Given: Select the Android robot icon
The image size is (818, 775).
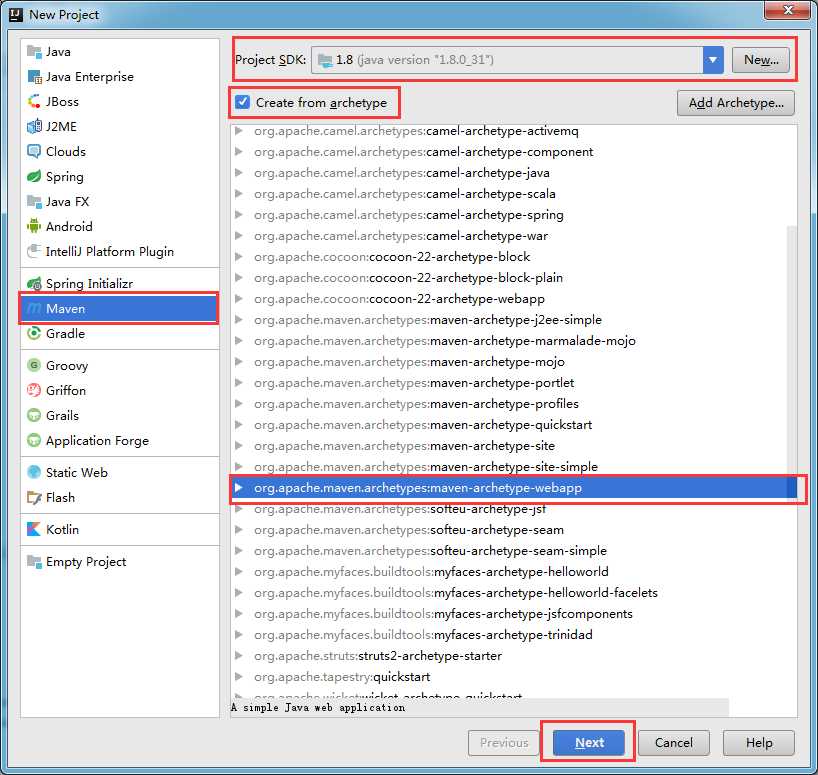Looking at the screenshot, I should pyautogui.click(x=34, y=227).
